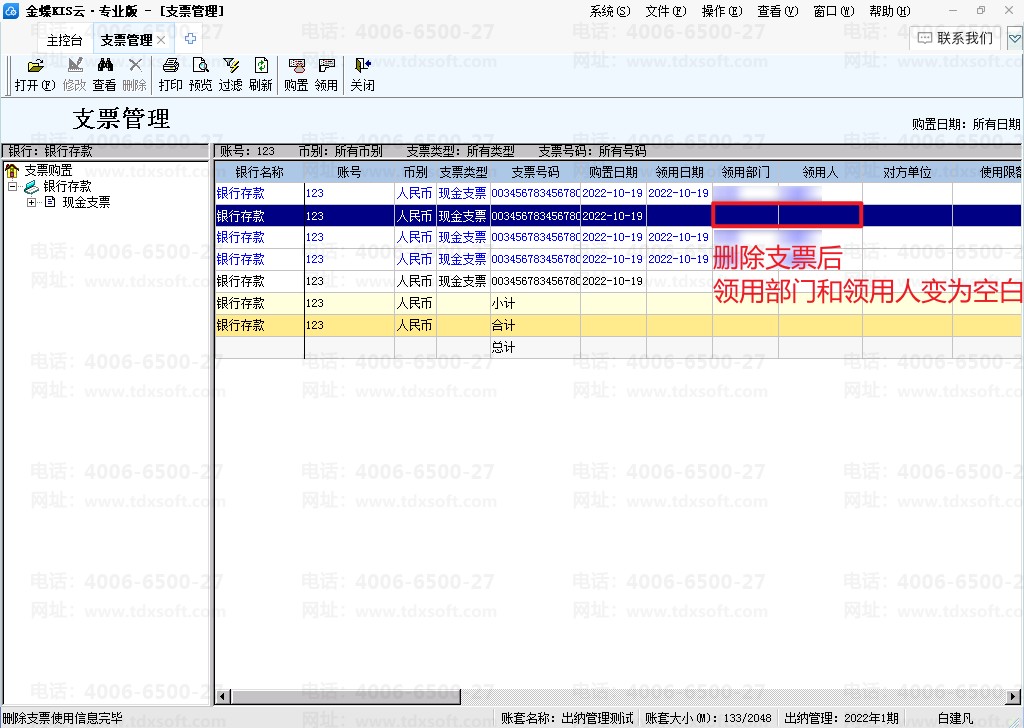The image size is (1024, 728).
Task: Click right arrow of horizontal scrollbar
Action: (x=1014, y=697)
